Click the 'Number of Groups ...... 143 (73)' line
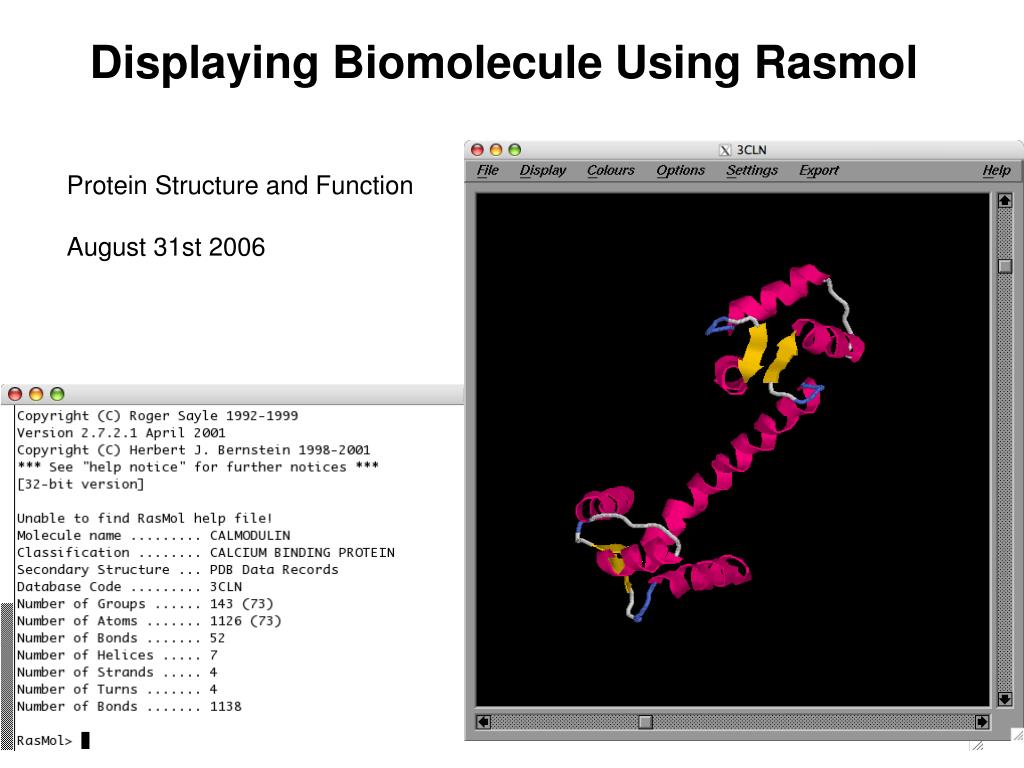Image resolution: width=1024 pixels, height=768 pixels. [x=145, y=604]
